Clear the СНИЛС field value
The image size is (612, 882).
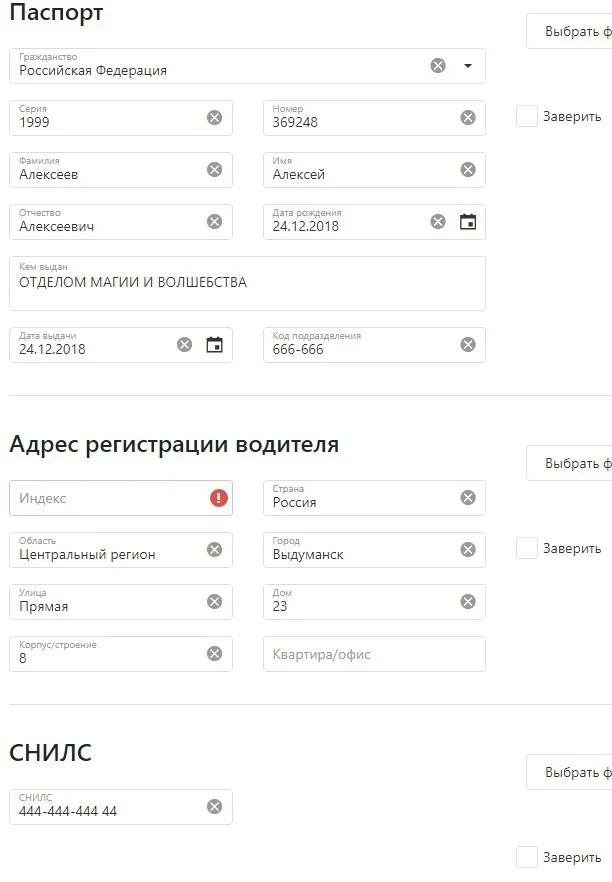tap(214, 807)
